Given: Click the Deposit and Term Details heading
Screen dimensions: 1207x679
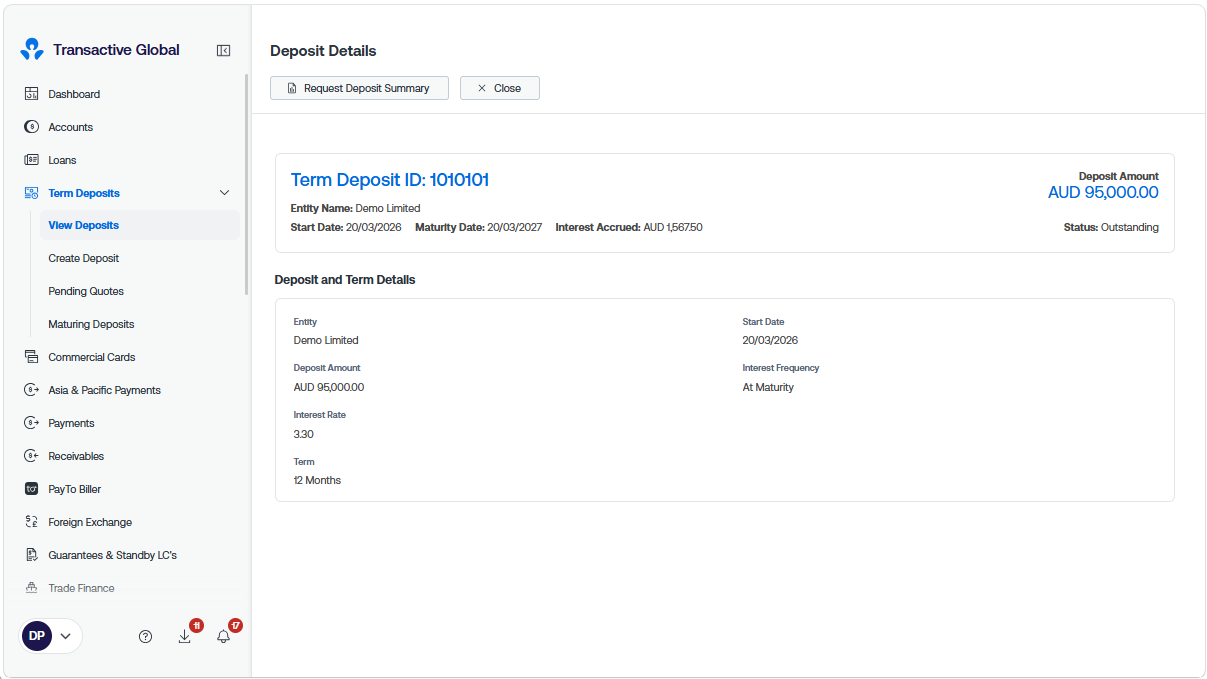Looking at the screenshot, I should click(345, 280).
